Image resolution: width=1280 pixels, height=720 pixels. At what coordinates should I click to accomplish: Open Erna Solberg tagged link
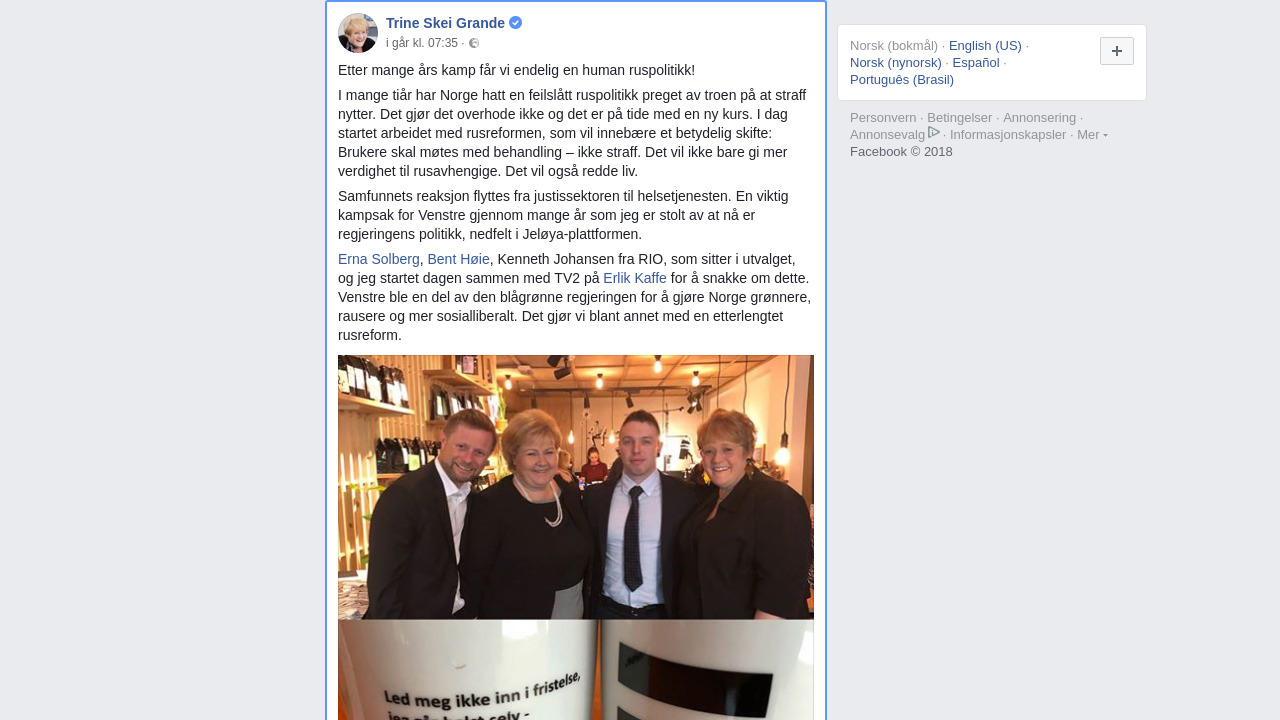pyautogui.click(x=379, y=259)
